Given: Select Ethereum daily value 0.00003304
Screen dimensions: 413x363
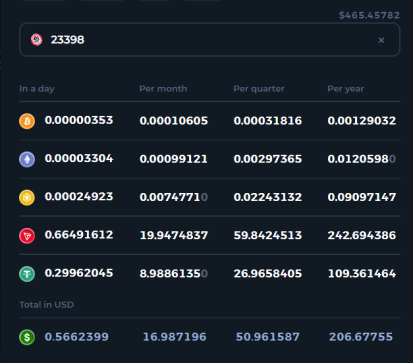Looking at the screenshot, I should [x=79, y=158].
